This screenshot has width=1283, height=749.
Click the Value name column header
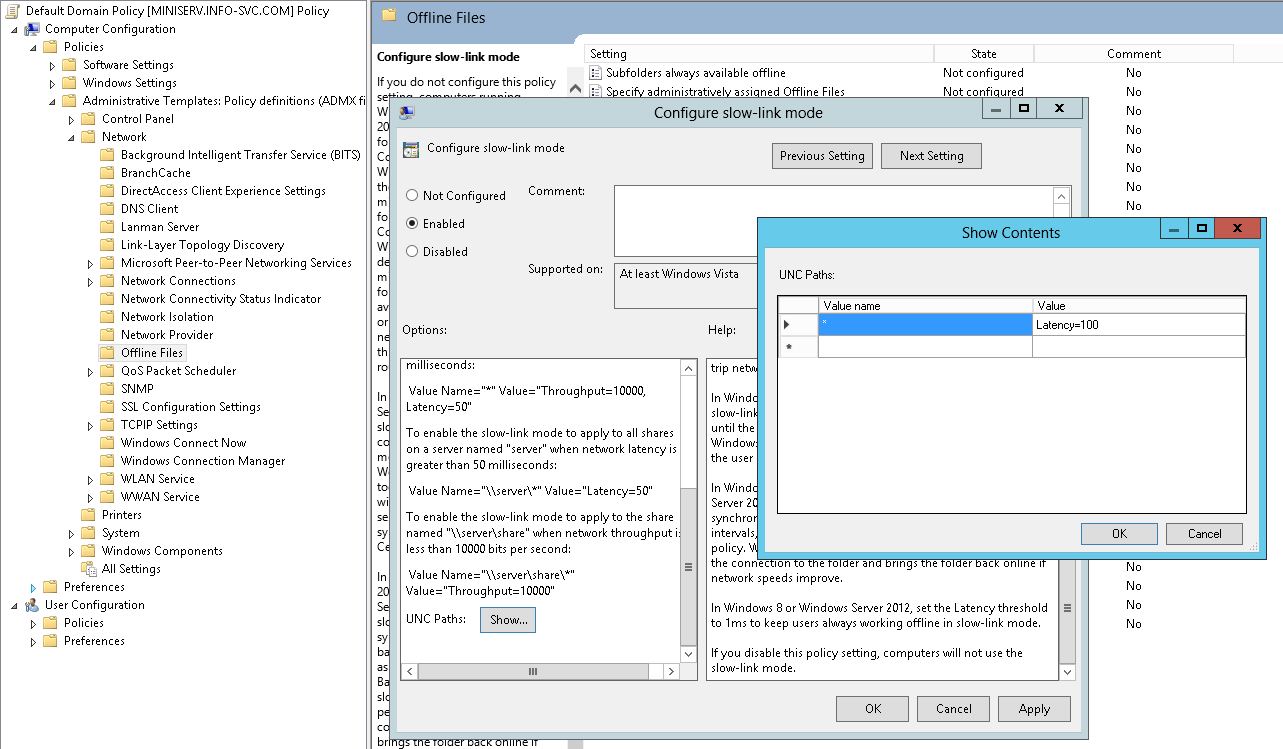[x=926, y=305]
